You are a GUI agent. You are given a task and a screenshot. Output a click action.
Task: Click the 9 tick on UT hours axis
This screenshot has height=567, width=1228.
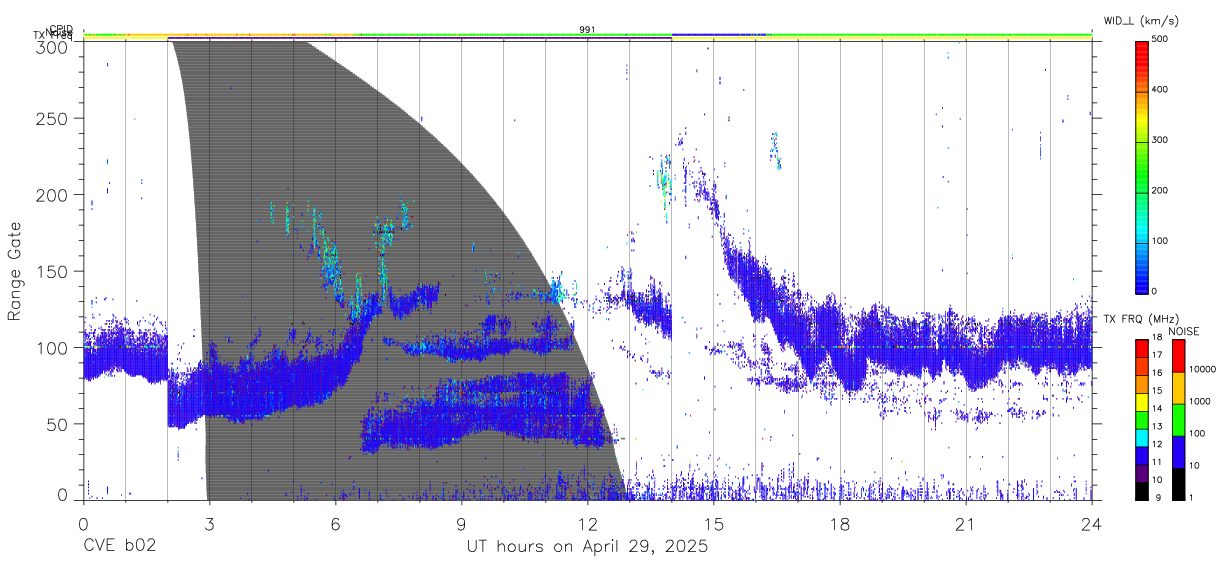[x=461, y=524]
